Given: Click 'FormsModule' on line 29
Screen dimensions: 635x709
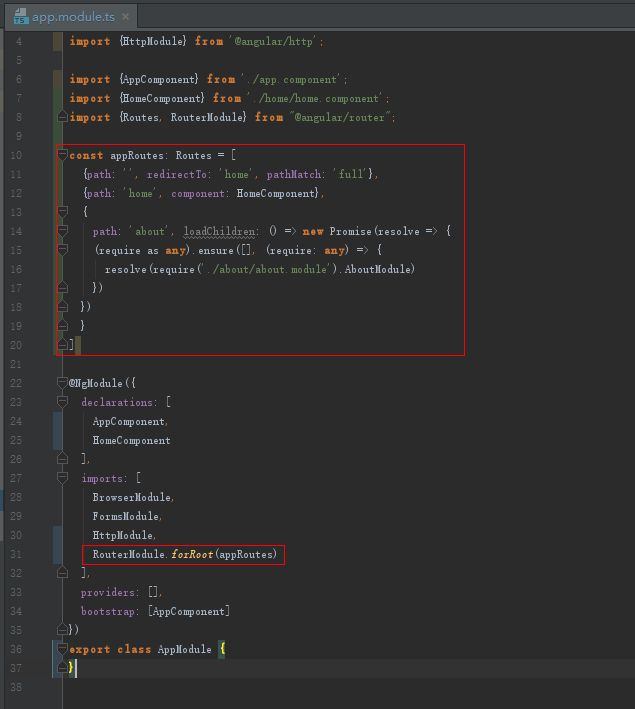Looking at the screenshot, I should tap(126, 516).
